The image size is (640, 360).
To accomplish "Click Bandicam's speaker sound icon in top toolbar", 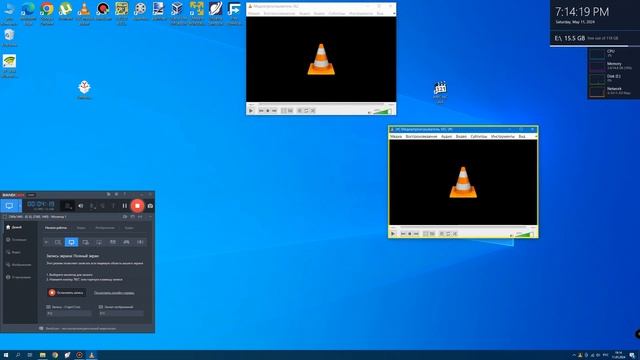I will (80, 206).
